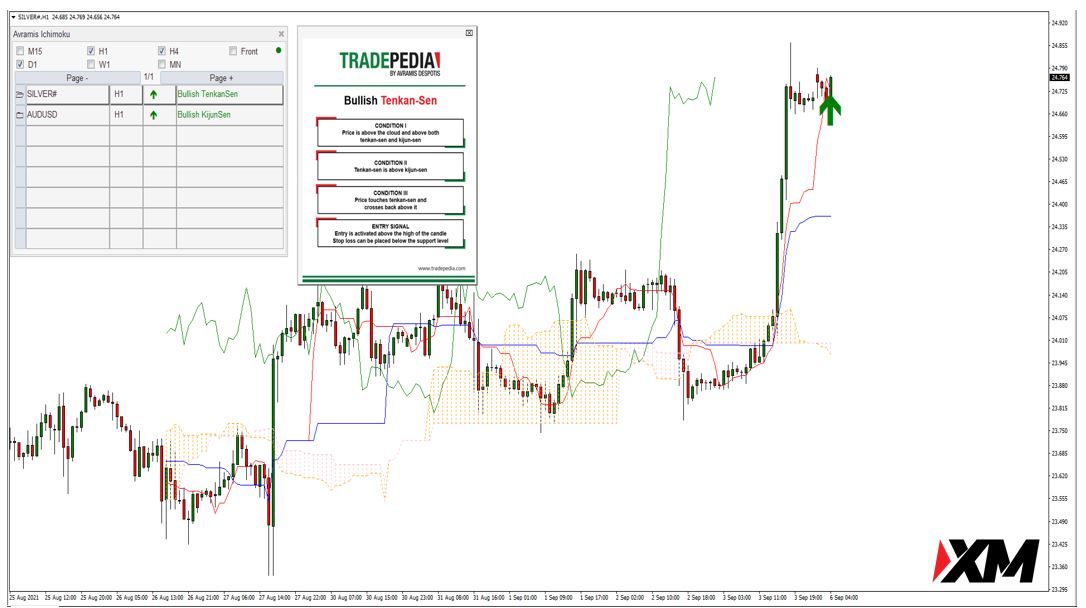
Task: Expand the SILVER#,H1 chart title arrow
Action: [13, 17]
